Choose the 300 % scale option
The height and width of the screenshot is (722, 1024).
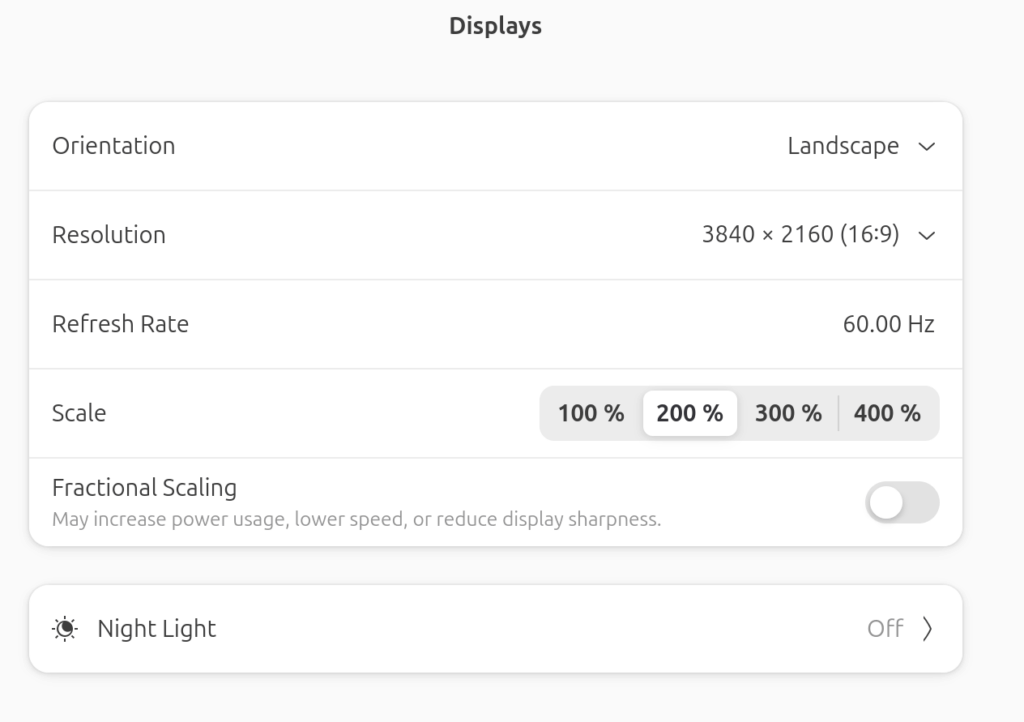(x=788, y=413)
